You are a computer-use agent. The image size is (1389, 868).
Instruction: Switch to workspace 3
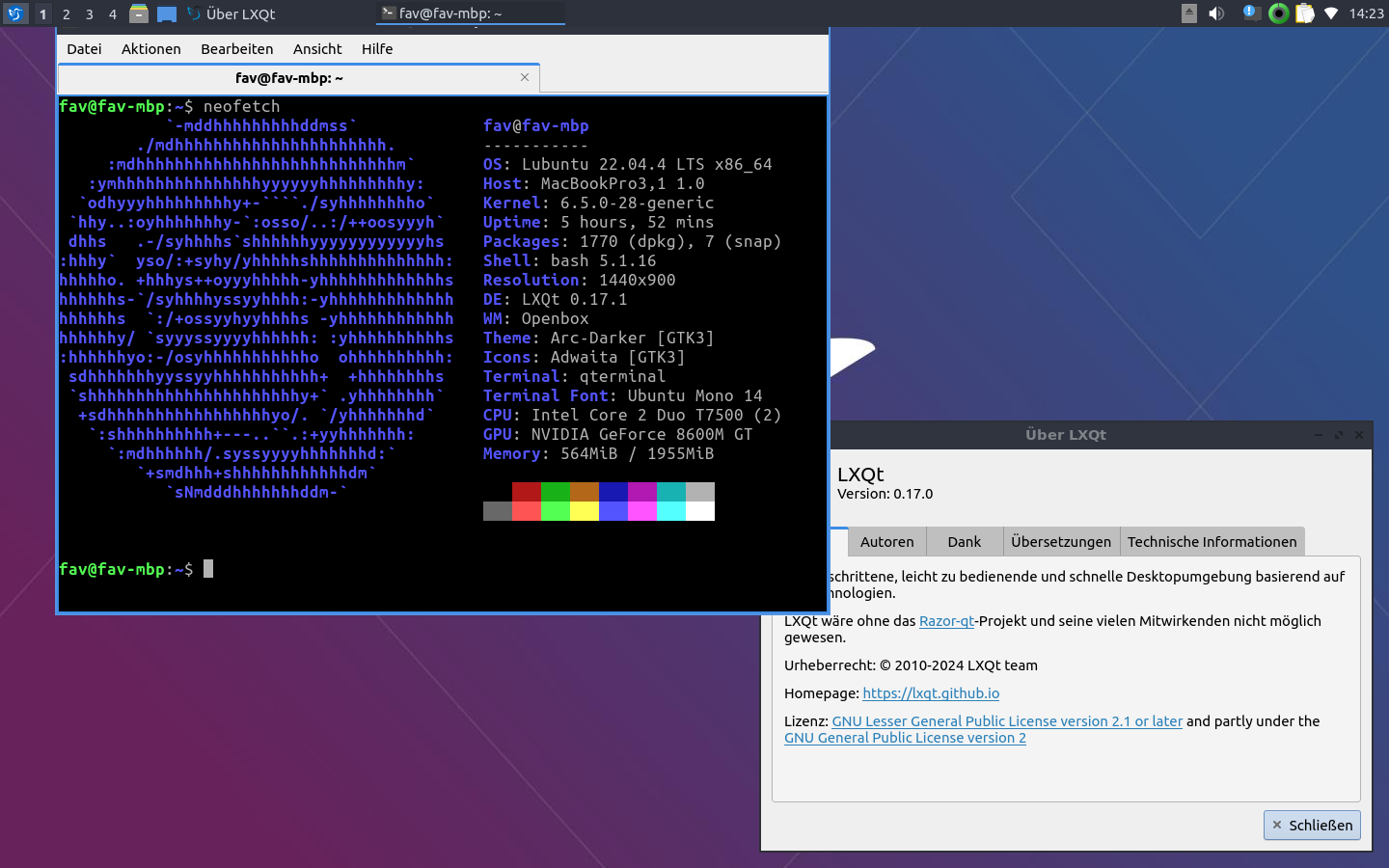89,14
